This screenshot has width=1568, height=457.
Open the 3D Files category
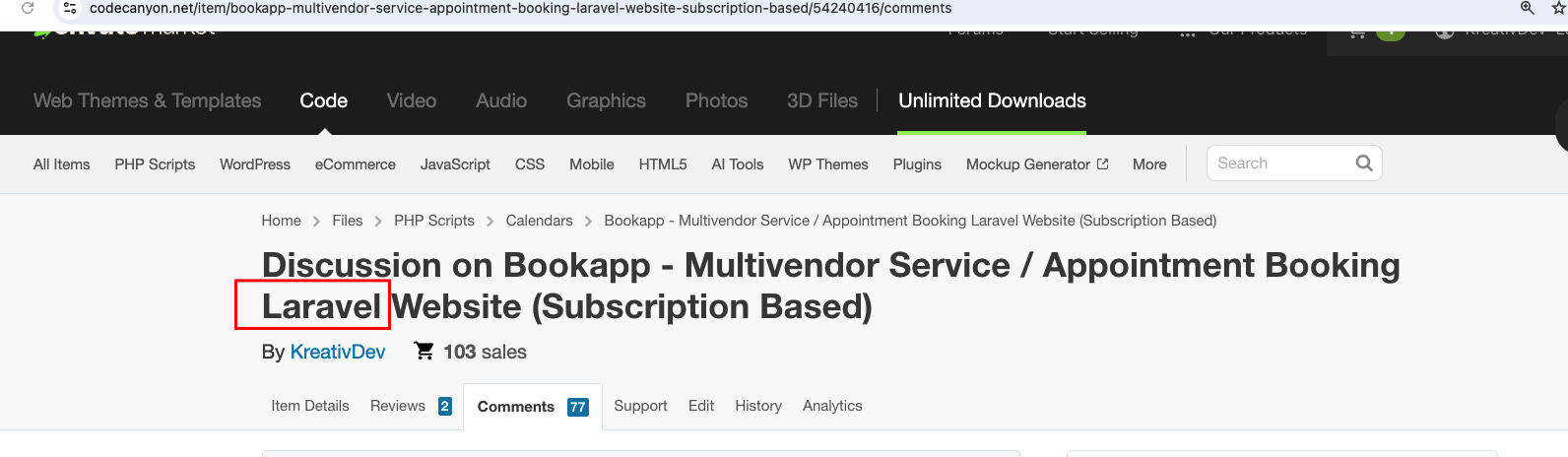click(x=822, y=100)
